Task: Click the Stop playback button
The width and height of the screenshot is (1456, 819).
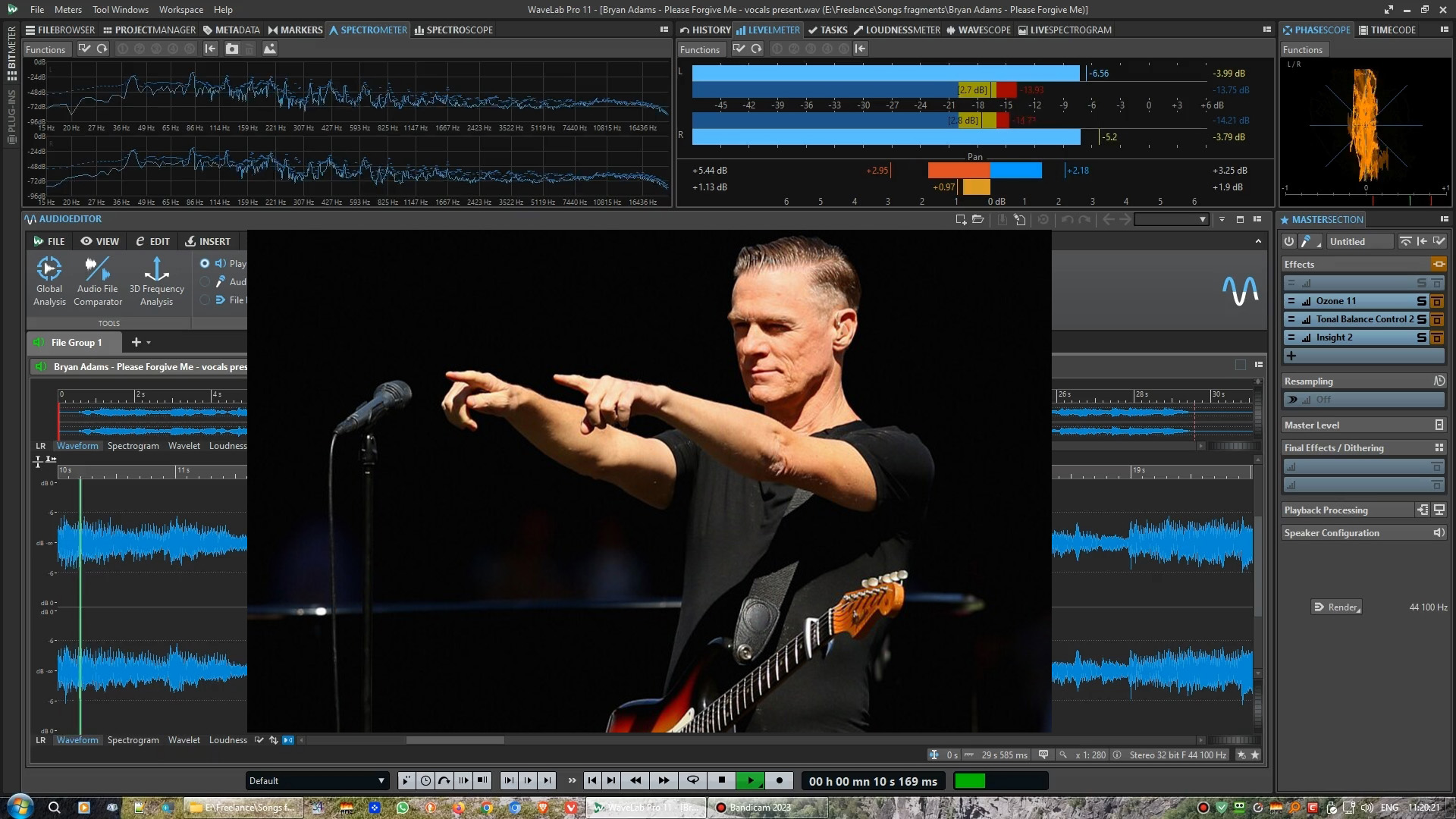Action: (x=721, y=780)
